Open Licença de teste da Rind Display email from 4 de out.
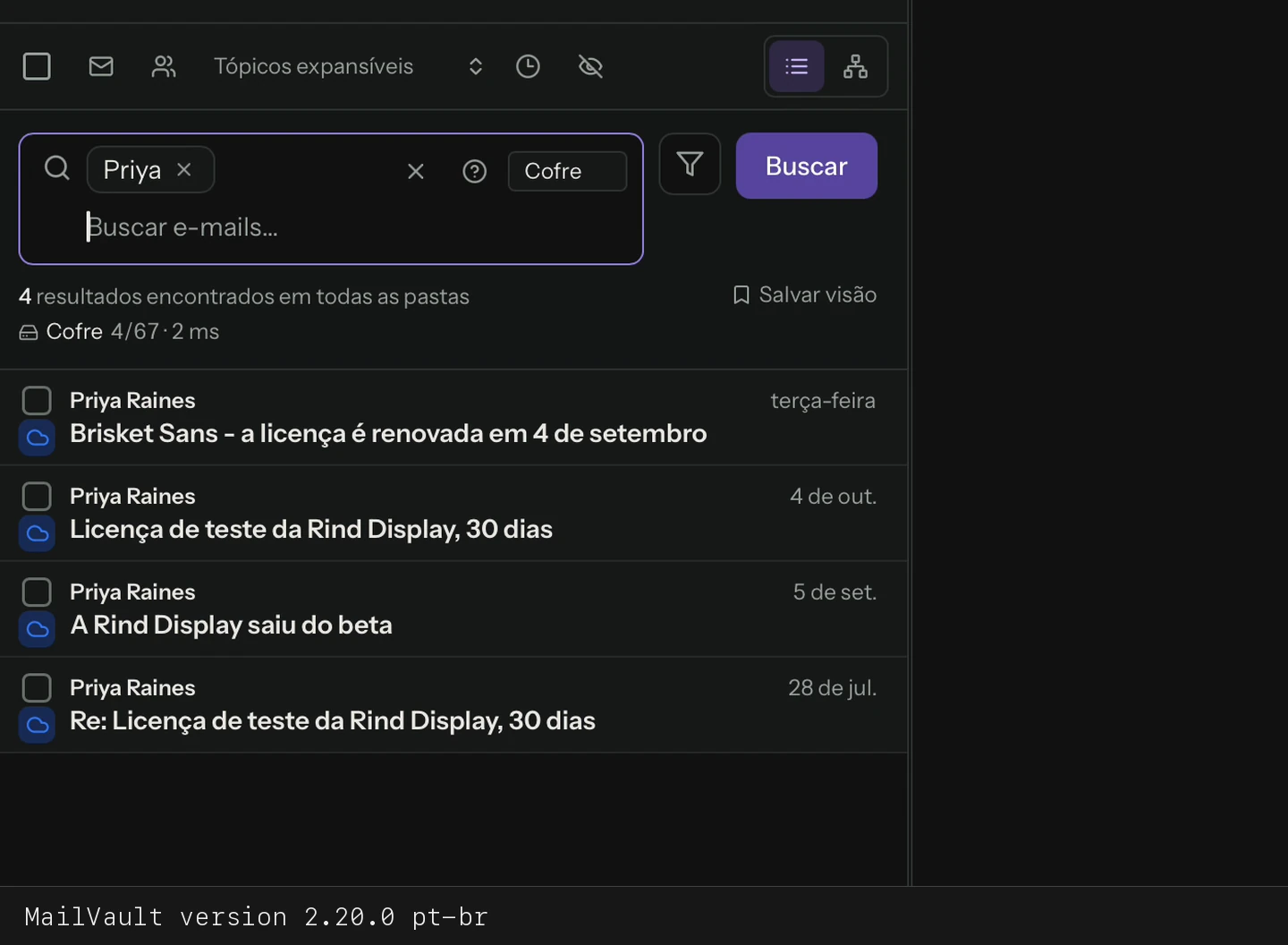1288x945 pixels. (x=453, y=514)
